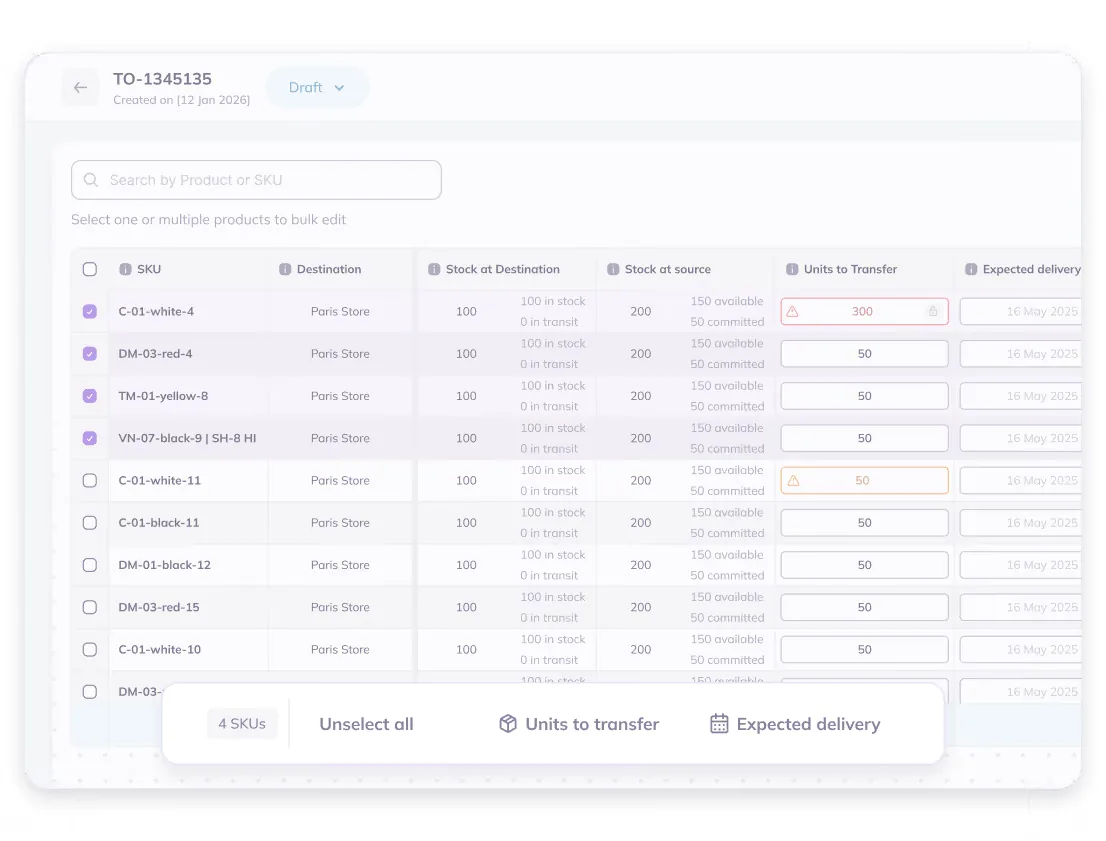Click the Destination column header text

(x=329, y=270)
